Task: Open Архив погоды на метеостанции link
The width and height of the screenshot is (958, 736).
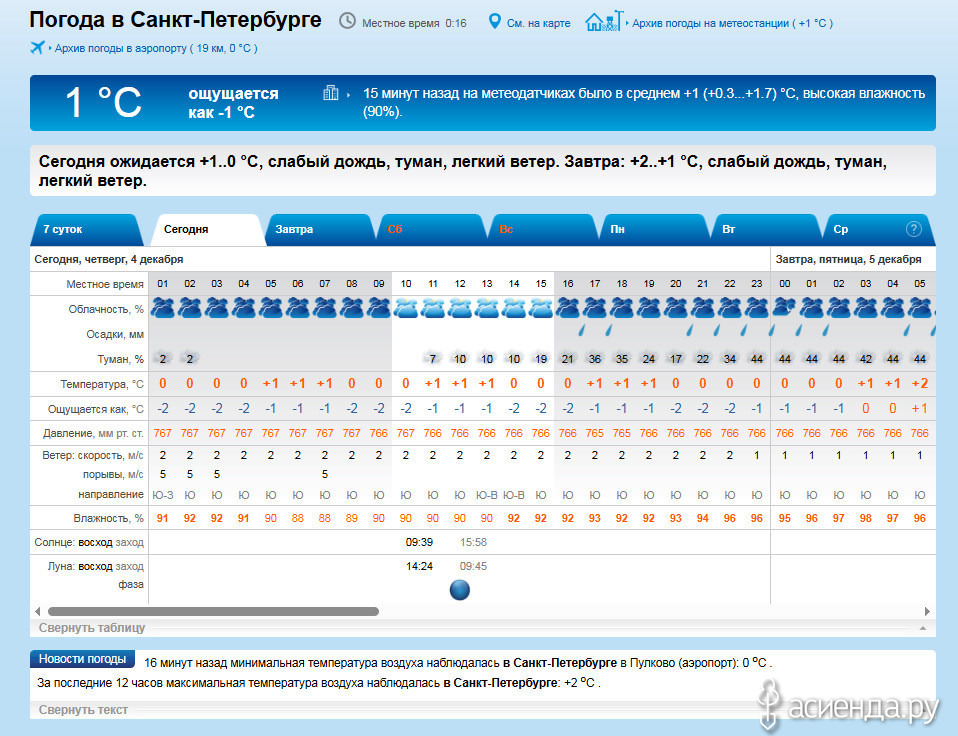Action: 732,23
